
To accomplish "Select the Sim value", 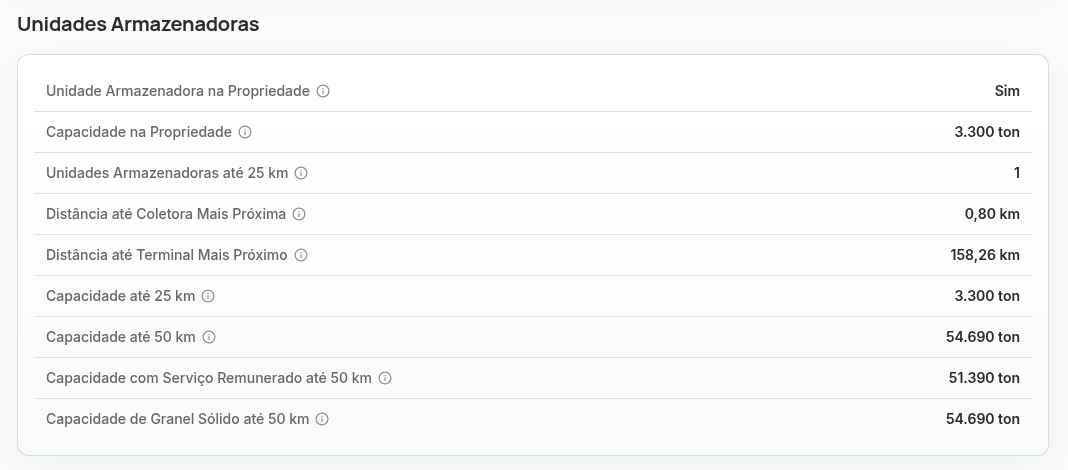I will [x=1007, y=91].
